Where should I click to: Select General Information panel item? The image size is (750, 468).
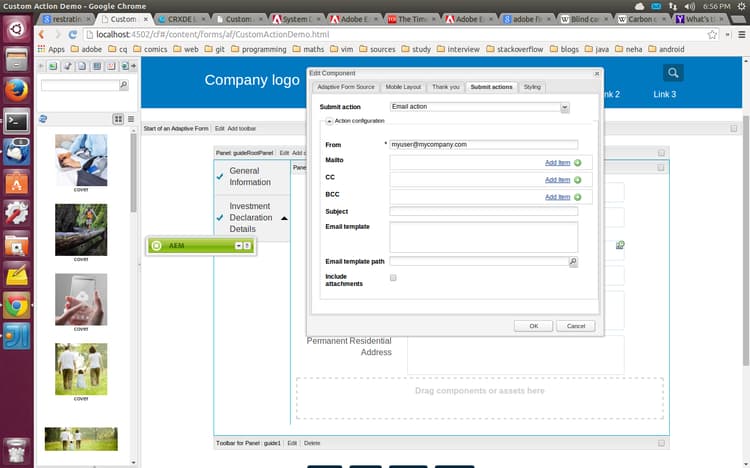tap(250, 177)
